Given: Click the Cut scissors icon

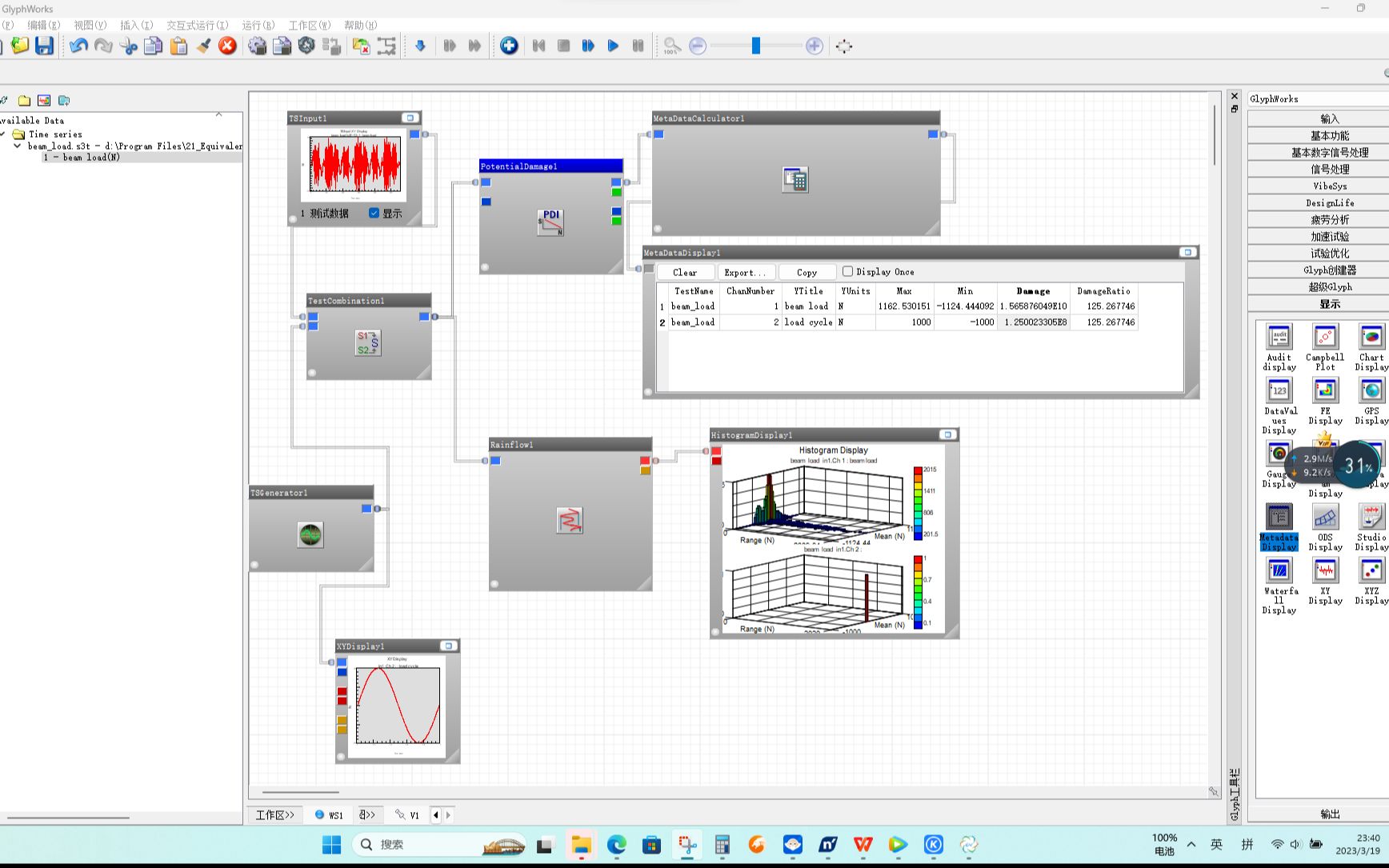Looking at the screenshot, I should click(128, 46).
